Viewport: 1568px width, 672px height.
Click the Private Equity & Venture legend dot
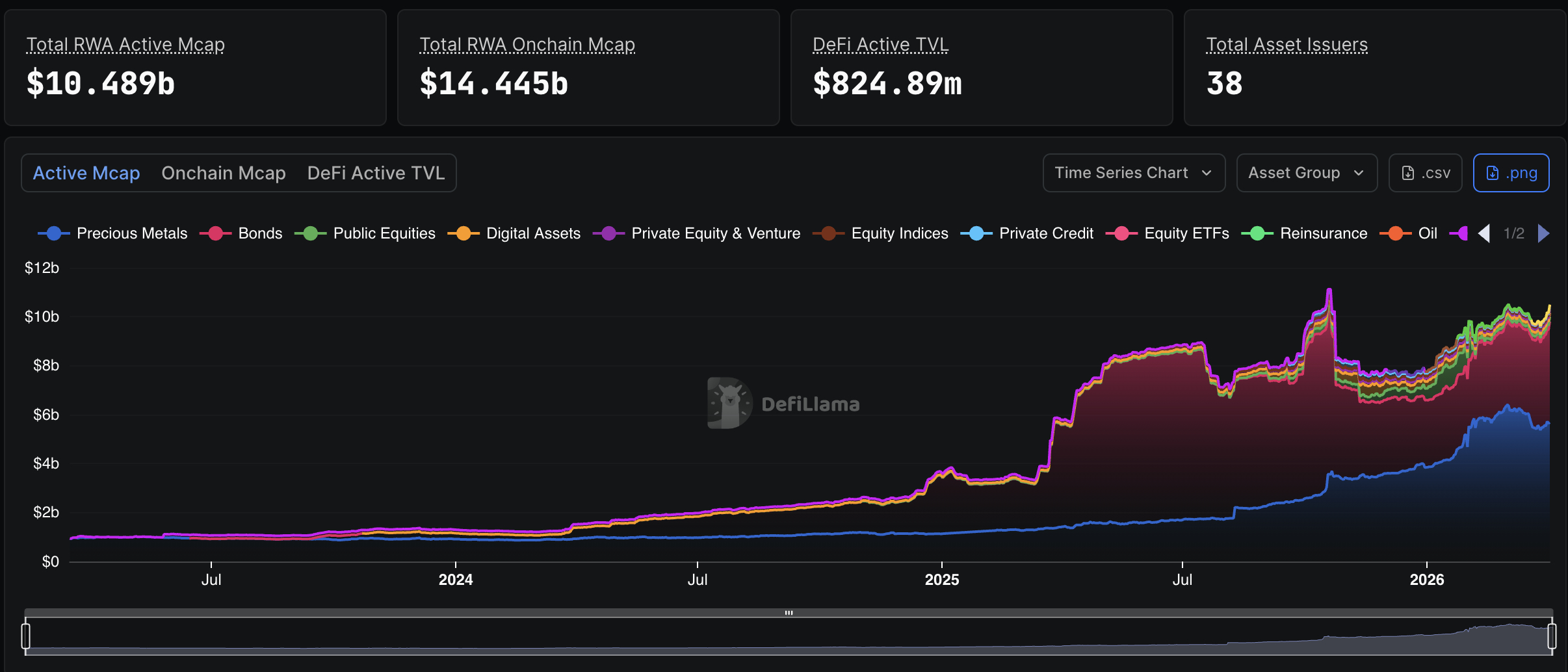point(608,233)
